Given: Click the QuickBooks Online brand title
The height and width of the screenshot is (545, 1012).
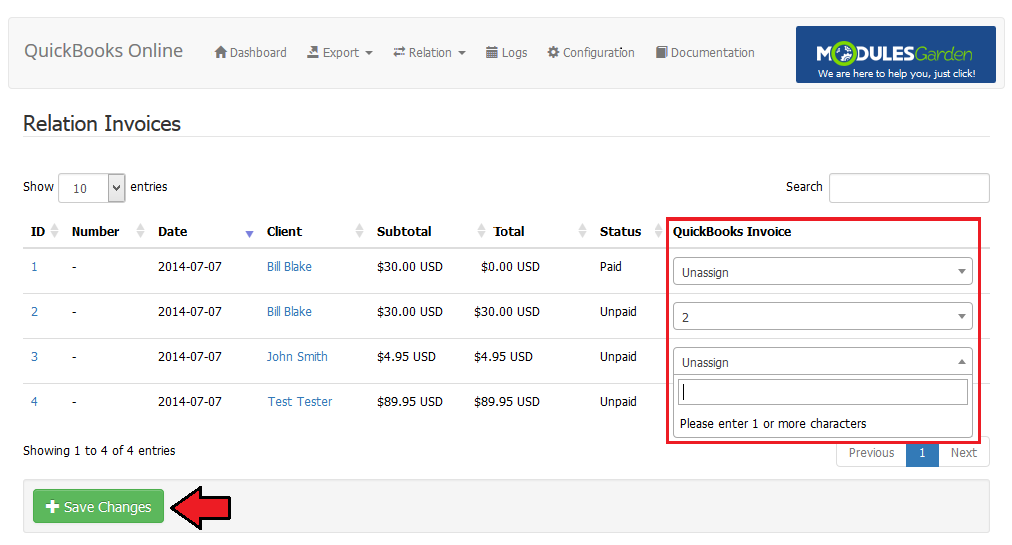Looking at the screenshot, I should point(103,50).
